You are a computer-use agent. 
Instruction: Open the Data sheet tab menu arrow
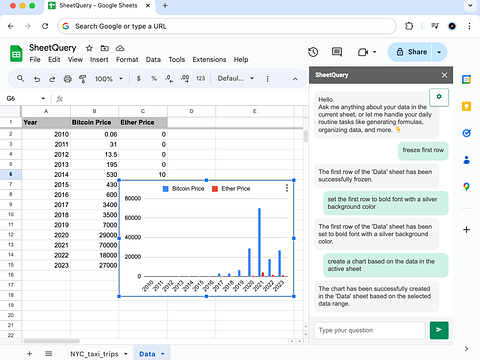point(163,354)
